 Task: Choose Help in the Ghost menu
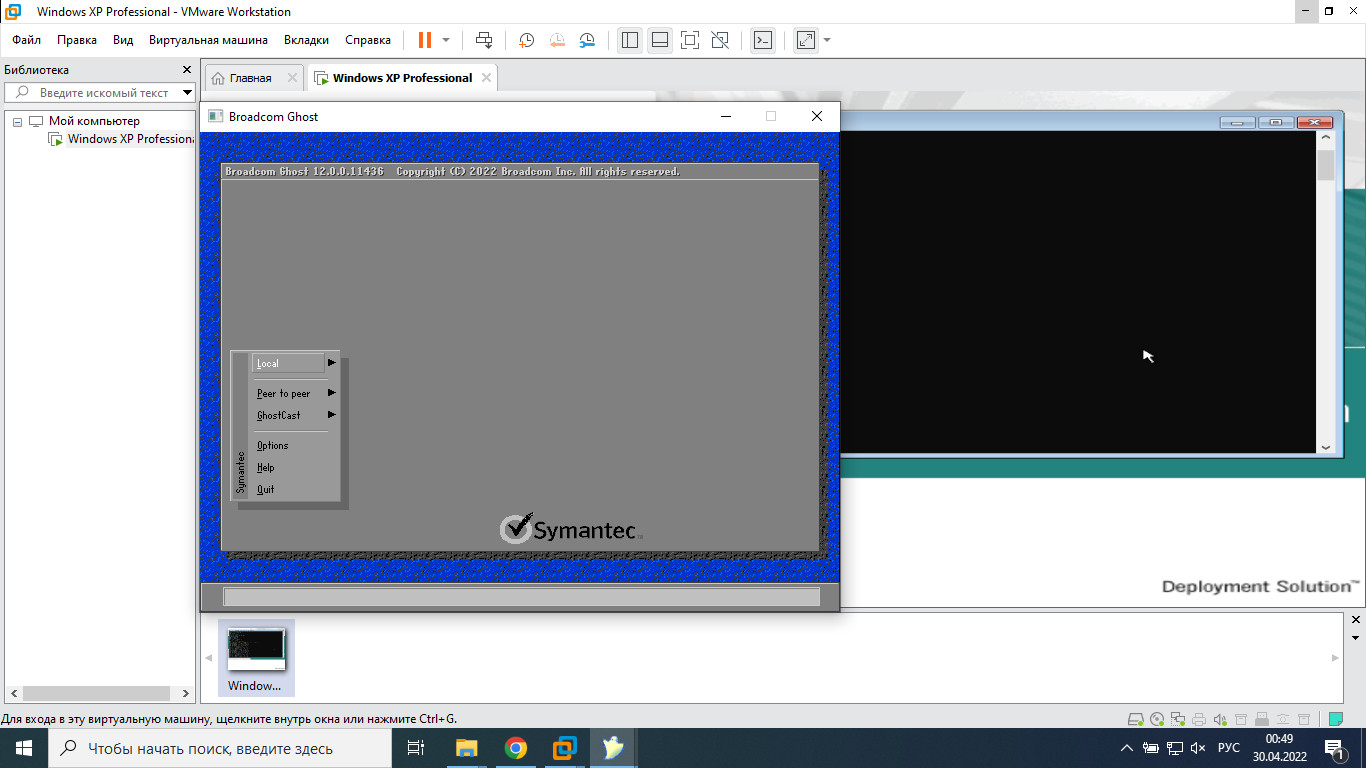tap(265, 467)
